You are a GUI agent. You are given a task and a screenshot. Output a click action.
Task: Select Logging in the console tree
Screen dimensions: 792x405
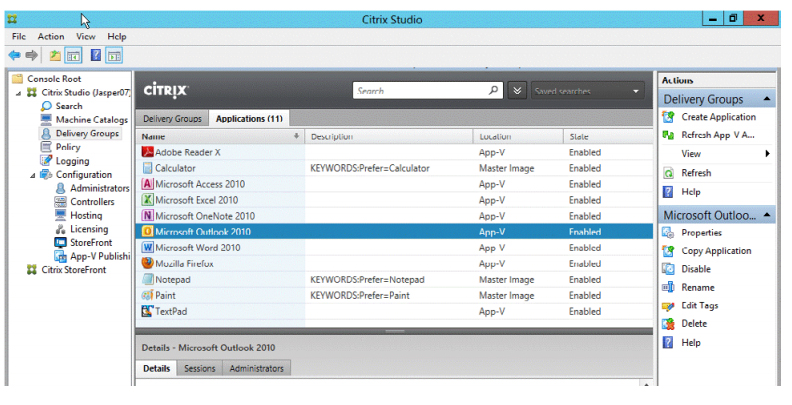pos(72,161)
